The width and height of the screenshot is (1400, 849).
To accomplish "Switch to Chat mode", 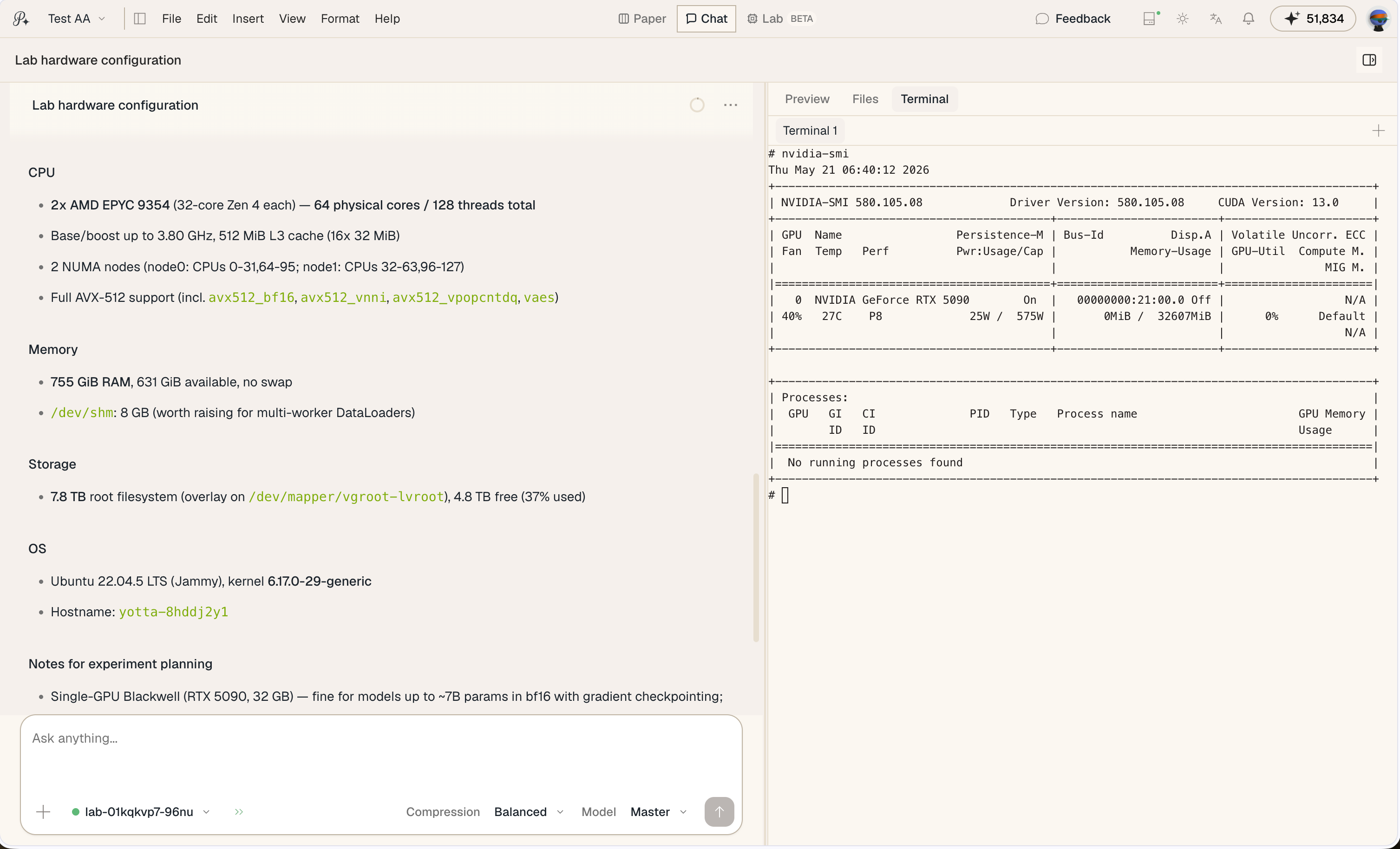I will (706, 19).
